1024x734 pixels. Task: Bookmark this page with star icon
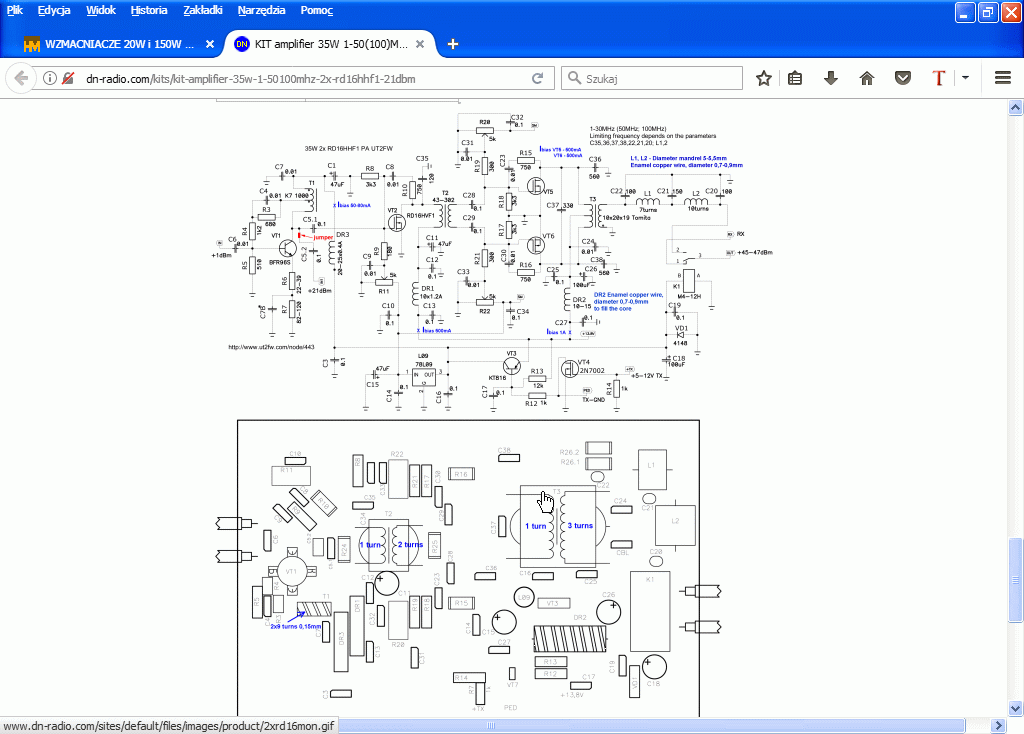click(763, 78)
